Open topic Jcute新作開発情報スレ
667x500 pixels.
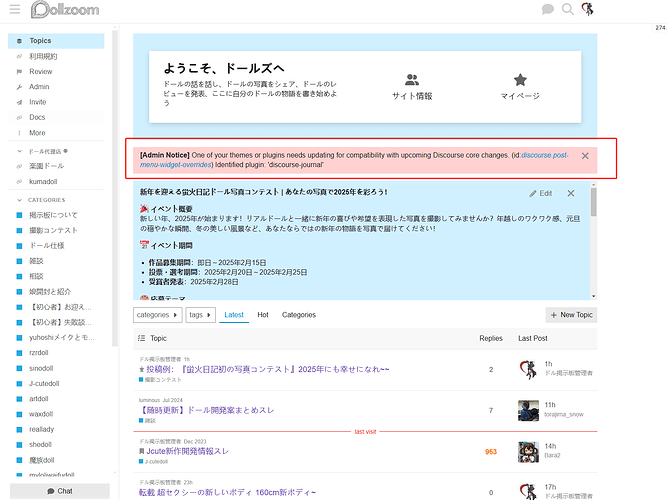(187, 451)
